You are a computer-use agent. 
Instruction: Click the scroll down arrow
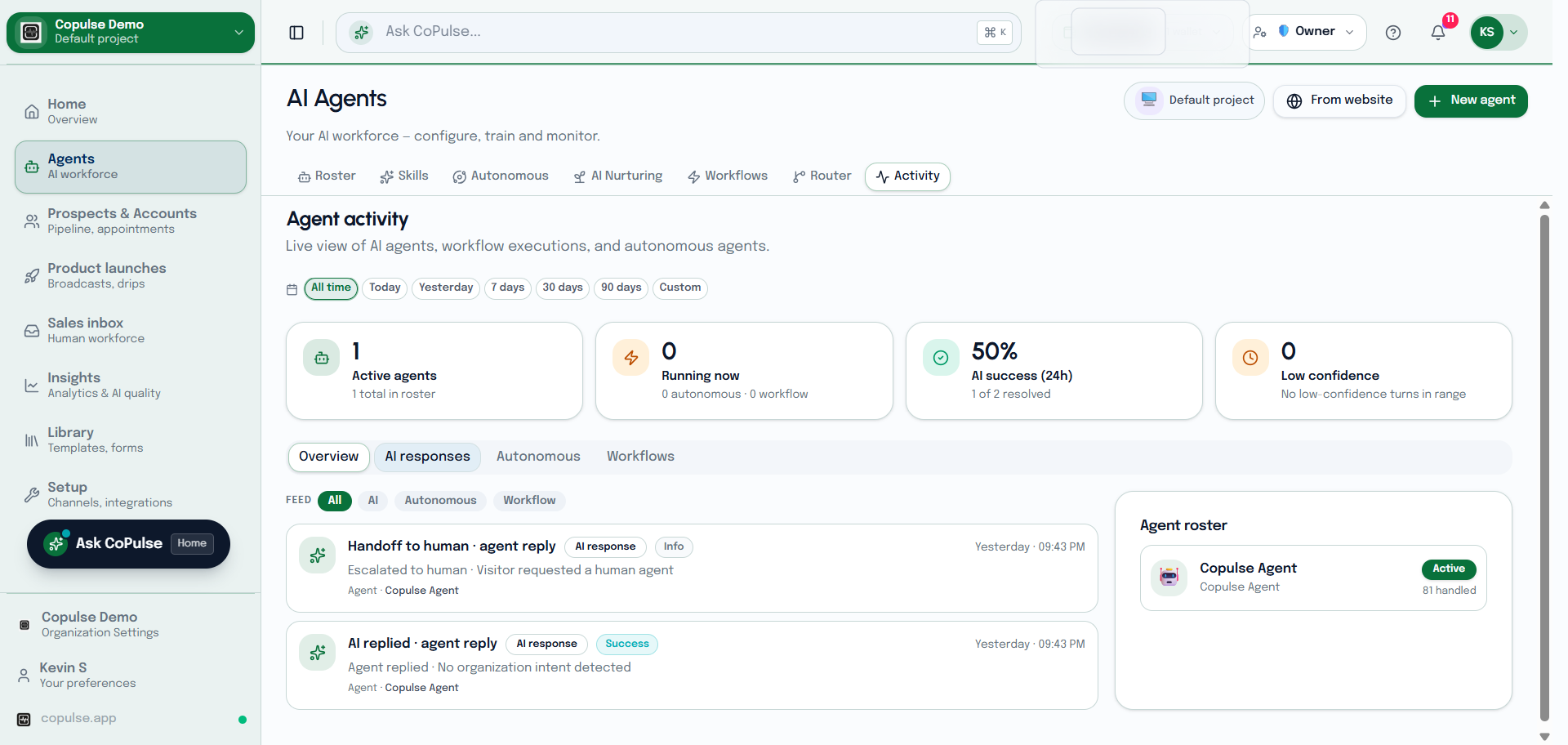[1544, 737]
